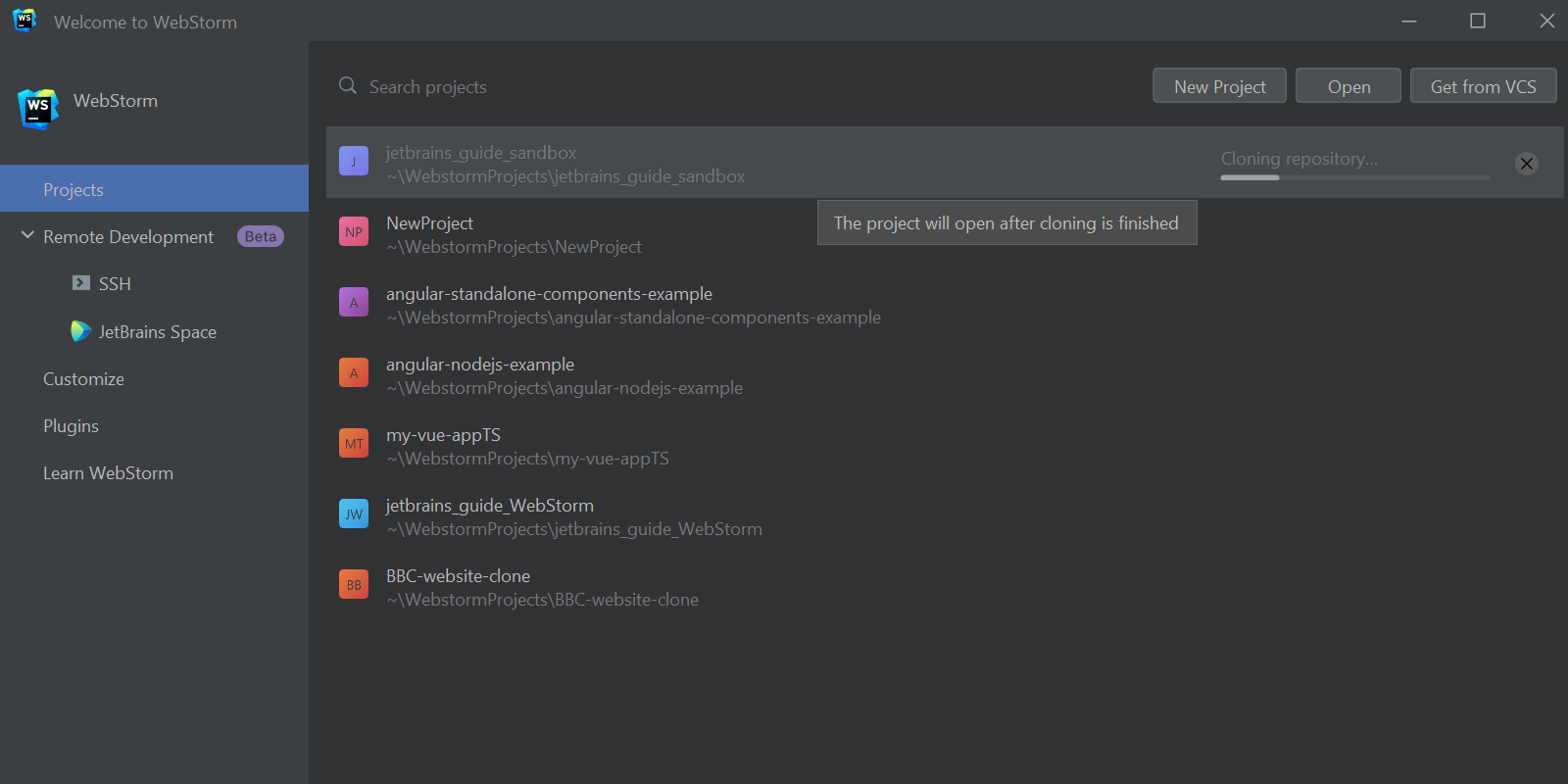Open my-vue-appTS project

pos(945,445)
